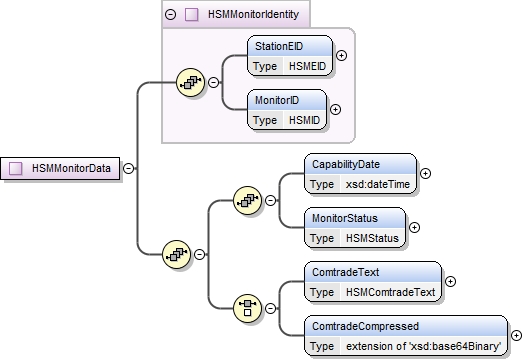Viewport: 524px width, 361px height.
Task: Select the ComtradeCompressed element box
Action: 406,336
